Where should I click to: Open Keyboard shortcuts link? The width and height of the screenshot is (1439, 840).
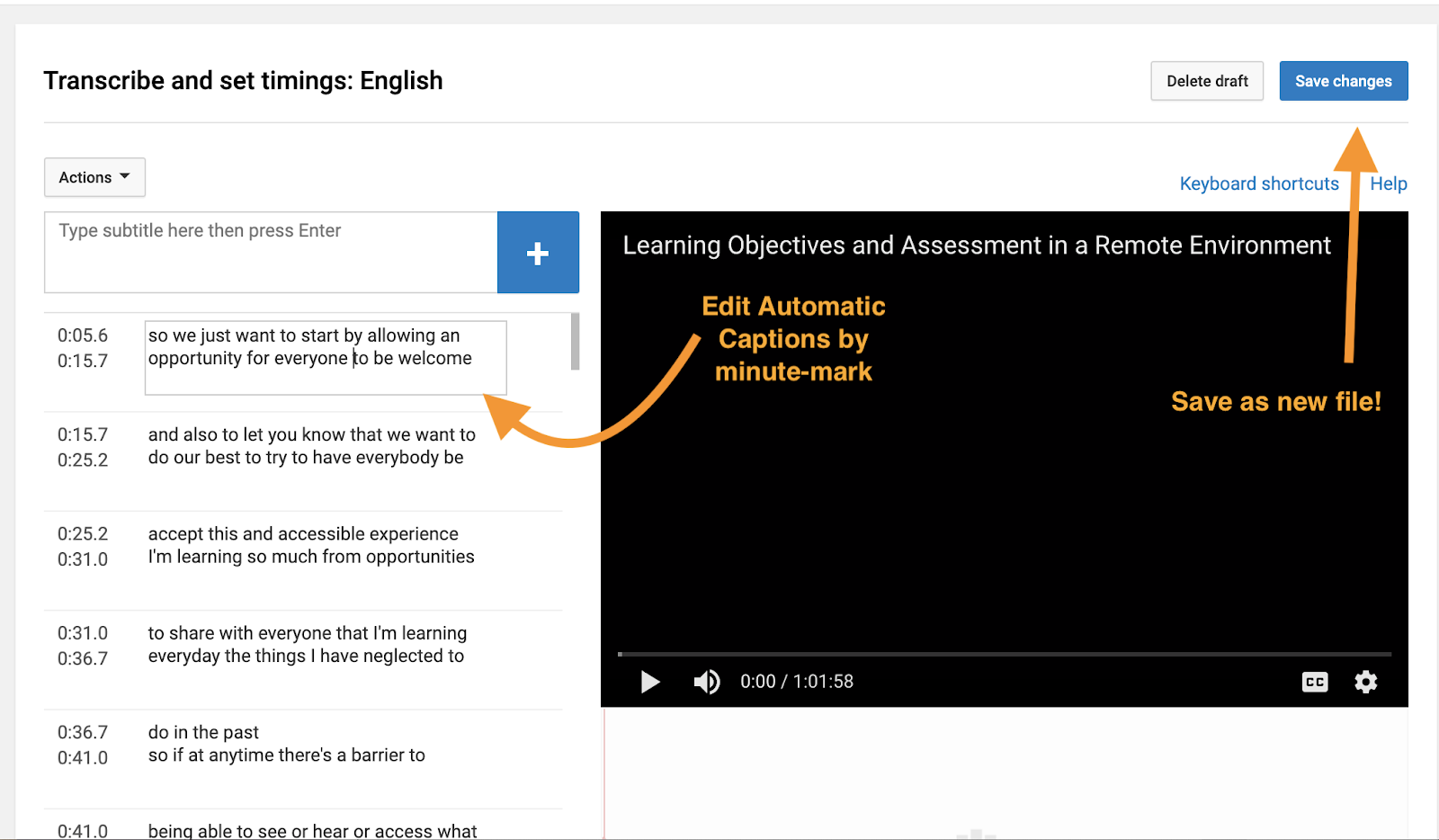pyautogui.click(x=1259, y=183)
